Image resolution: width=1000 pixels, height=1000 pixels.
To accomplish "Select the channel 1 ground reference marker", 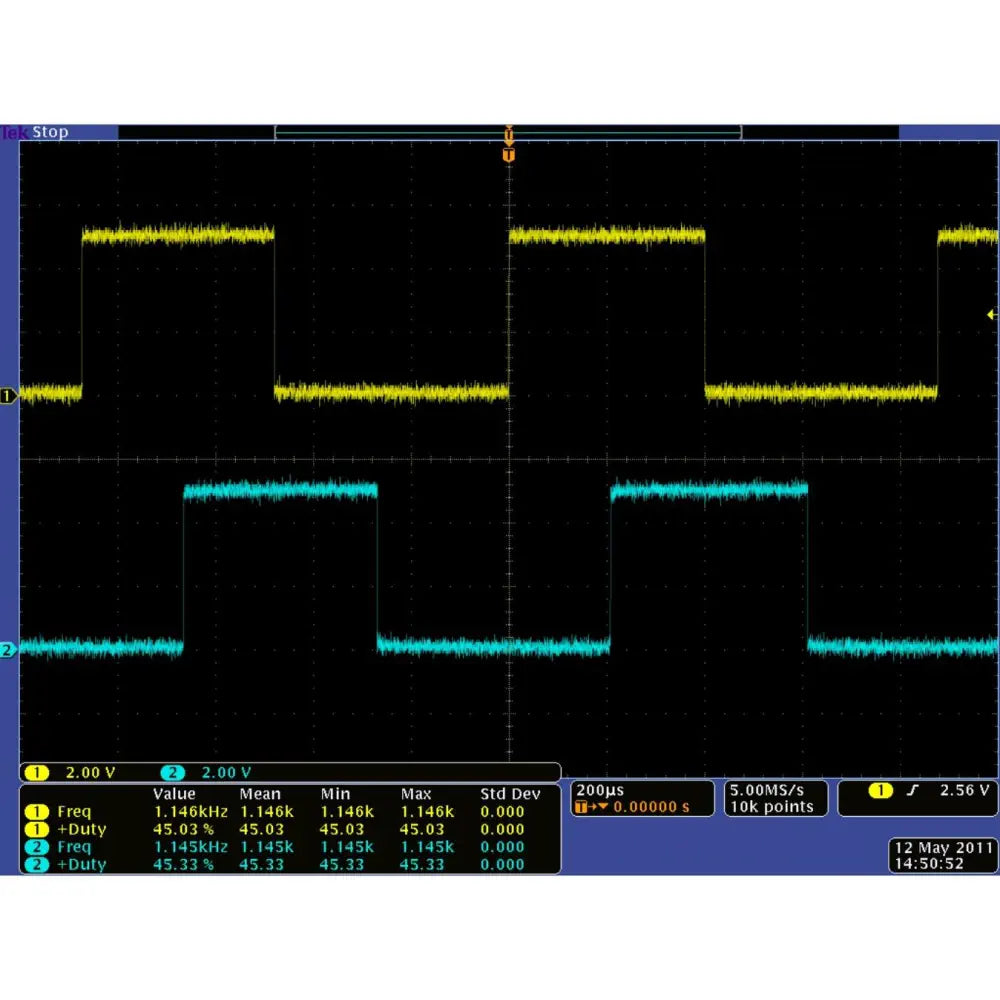I will click(9, 397).
